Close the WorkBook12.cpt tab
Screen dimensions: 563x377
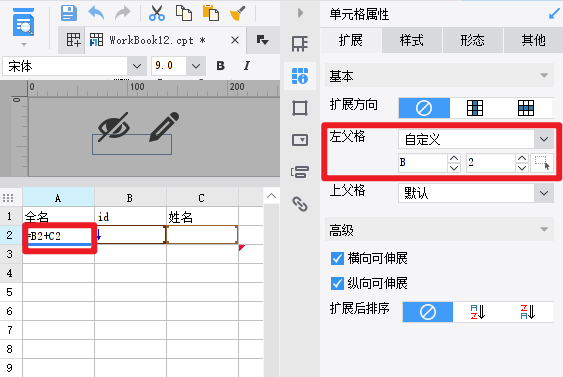pos(235,40)
